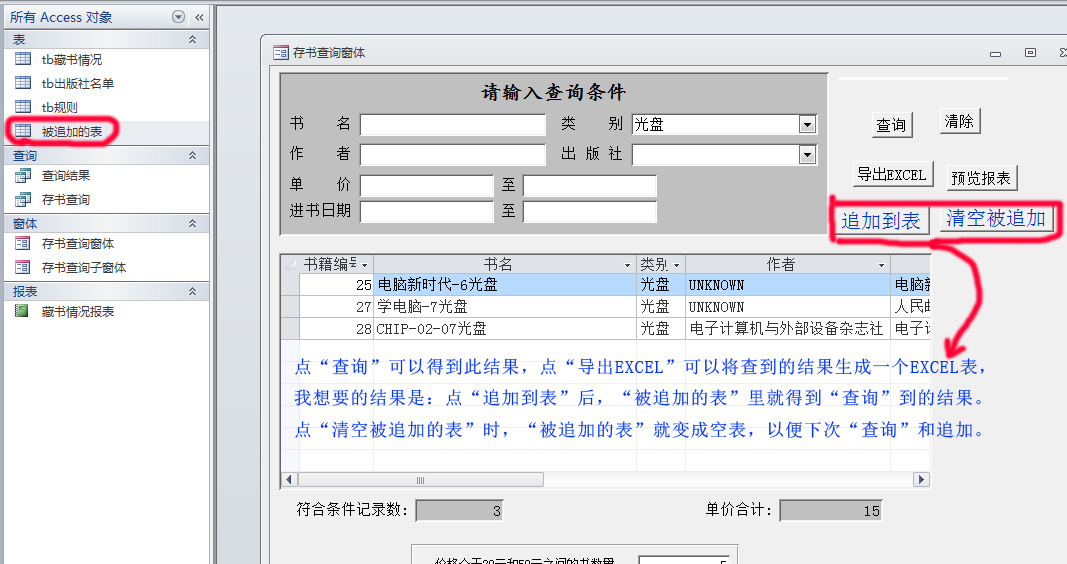Select the row selector for record 28
Image resolution: width=1067 pixels, height=564 pixels.
[x=290, y=329]
